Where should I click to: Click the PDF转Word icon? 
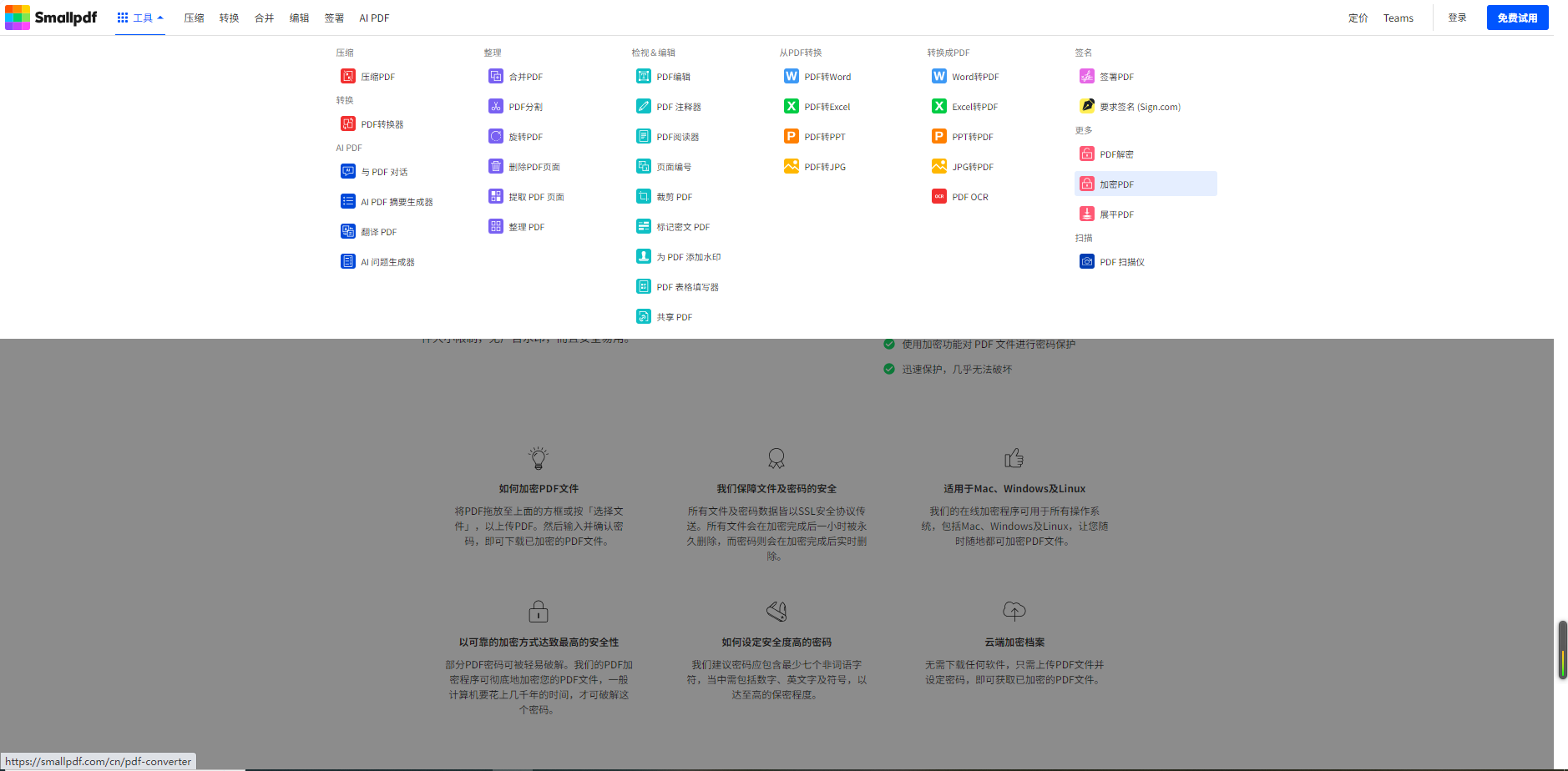[791, 76]
